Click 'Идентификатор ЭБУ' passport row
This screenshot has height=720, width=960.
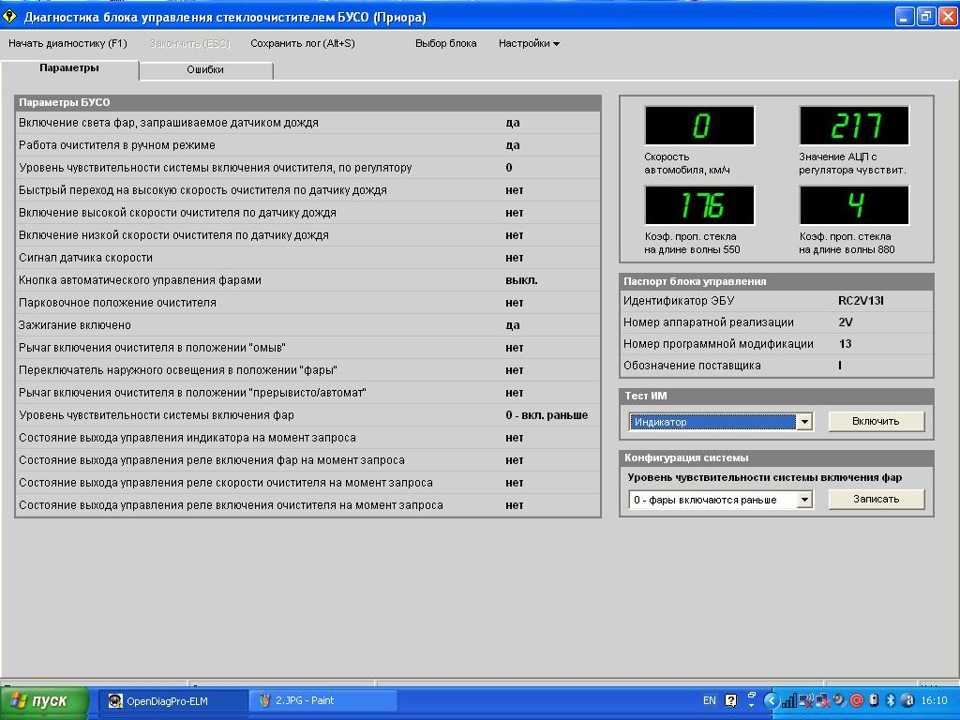pos(776,301)
